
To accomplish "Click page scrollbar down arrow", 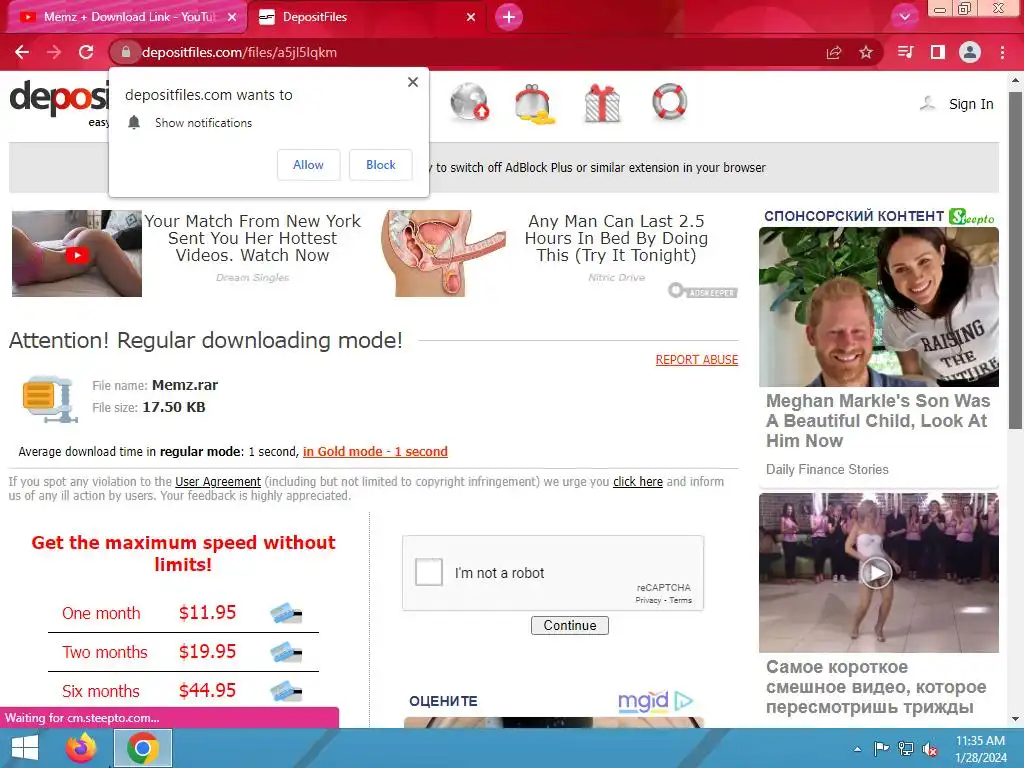I will point(1015,719).
